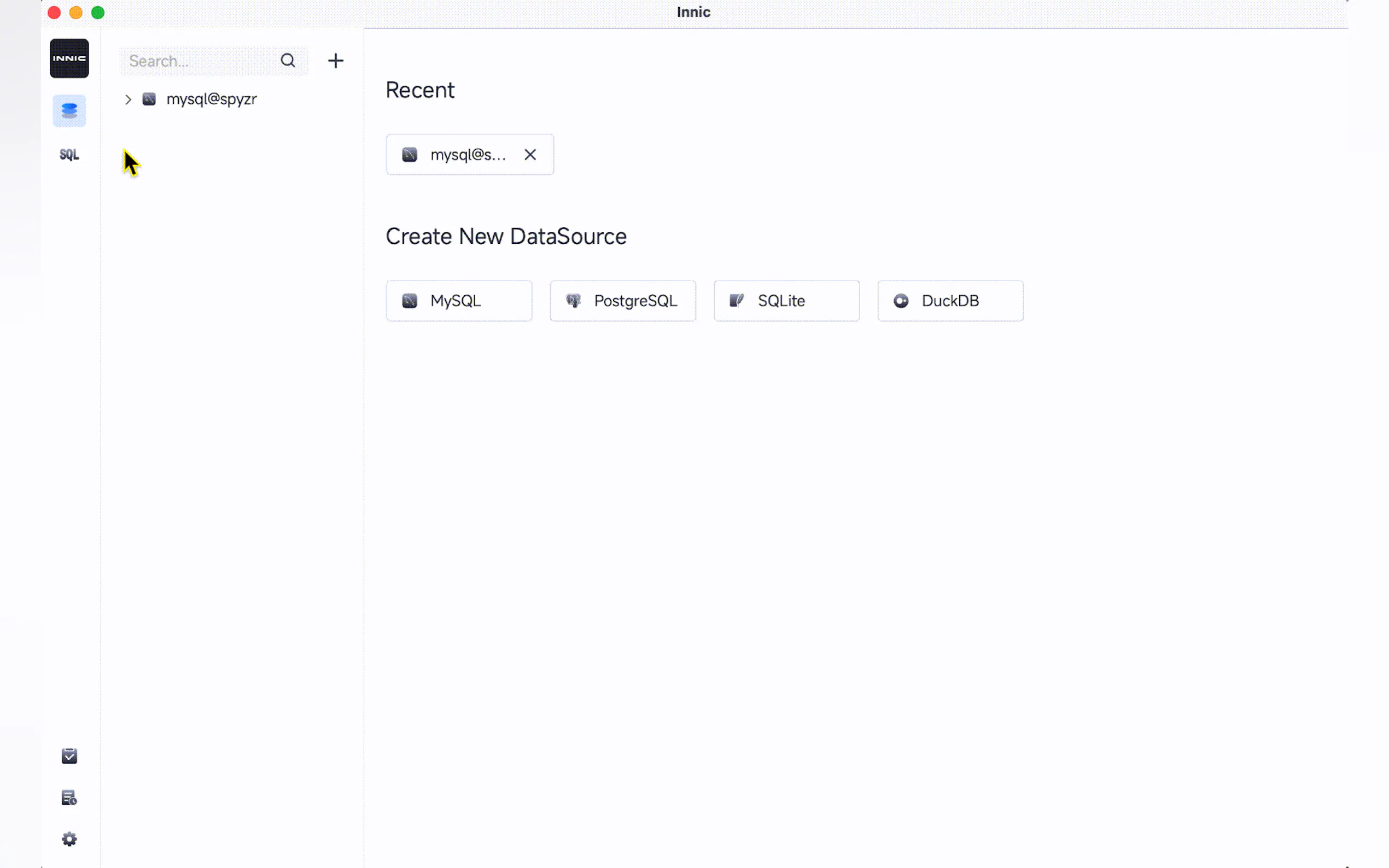The width and height of the screenshot is (1389, 868).
Task: Expand the mysql@spyzr tree node
Action: pos(128,99)
